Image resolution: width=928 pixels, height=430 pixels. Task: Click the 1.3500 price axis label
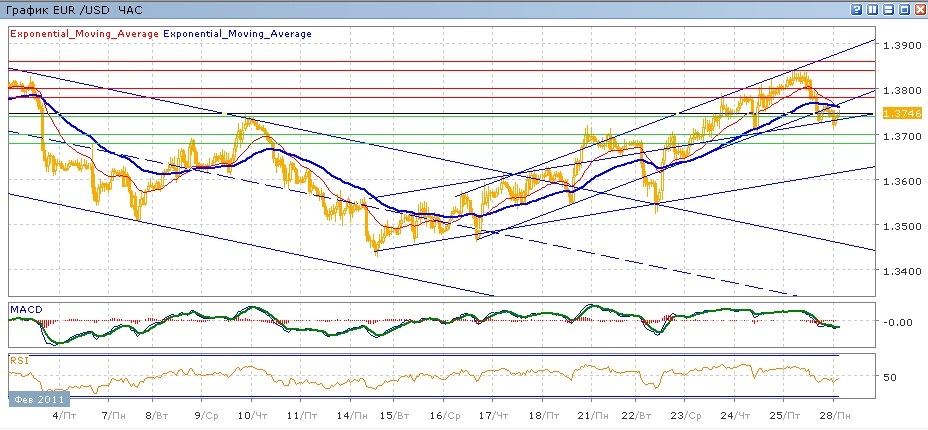point(902,226)
